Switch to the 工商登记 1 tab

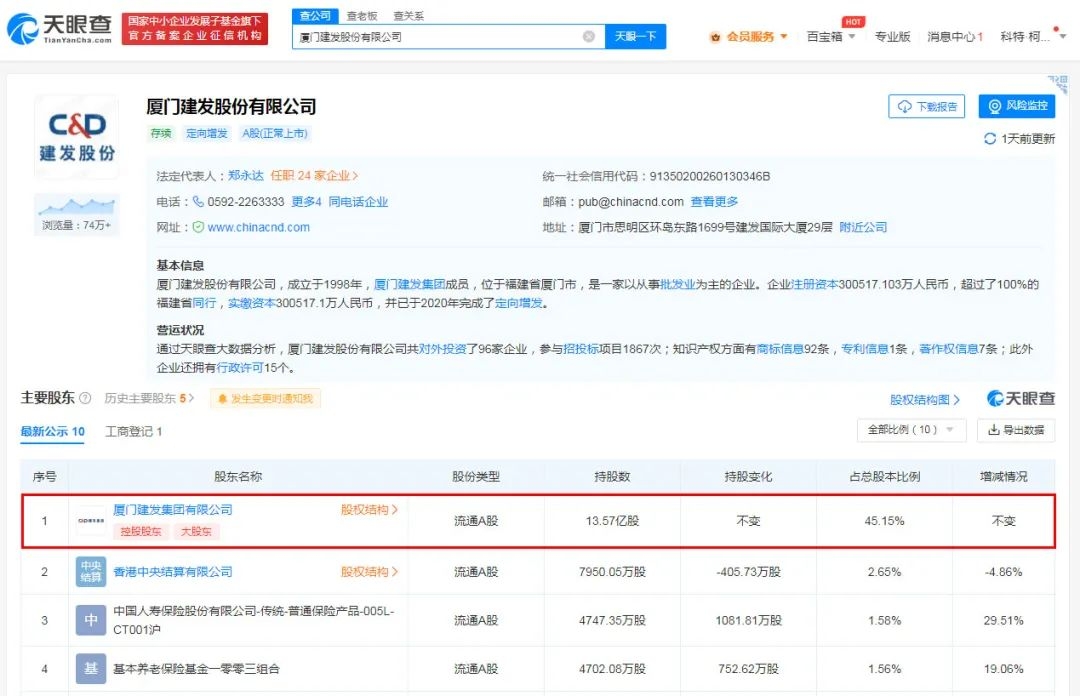click(x=133, y=431)
